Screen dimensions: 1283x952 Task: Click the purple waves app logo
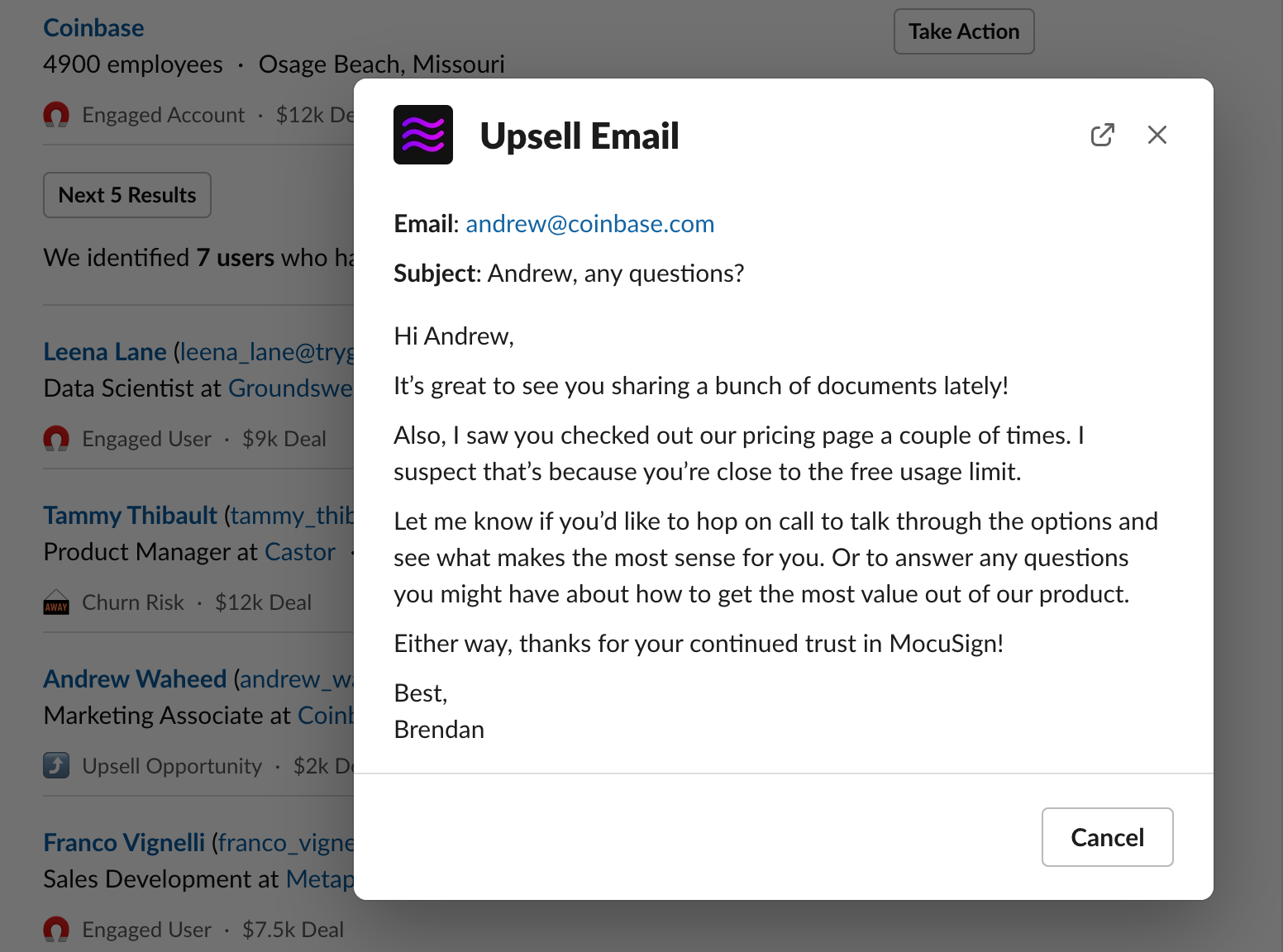click(423, 135)
